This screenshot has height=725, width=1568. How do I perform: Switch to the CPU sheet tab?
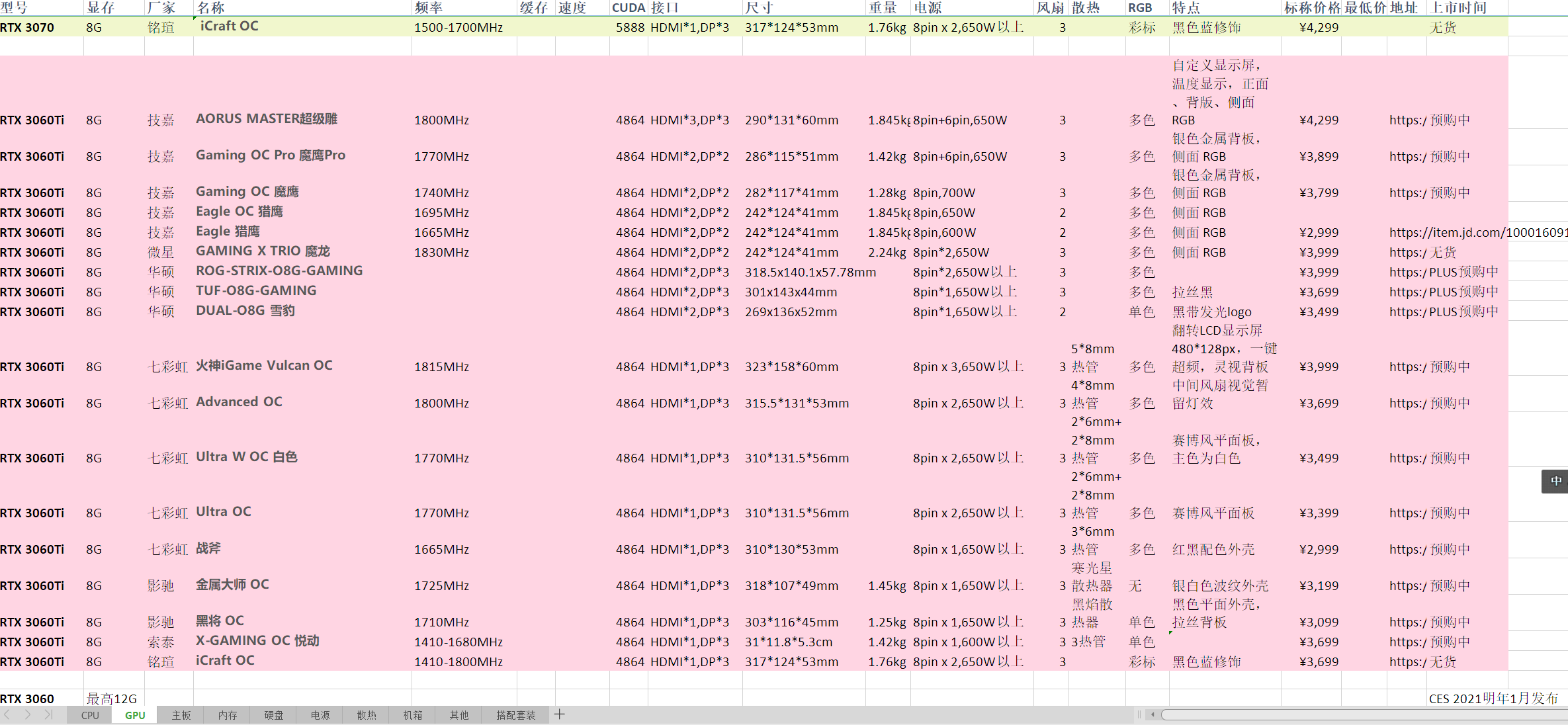90,715
